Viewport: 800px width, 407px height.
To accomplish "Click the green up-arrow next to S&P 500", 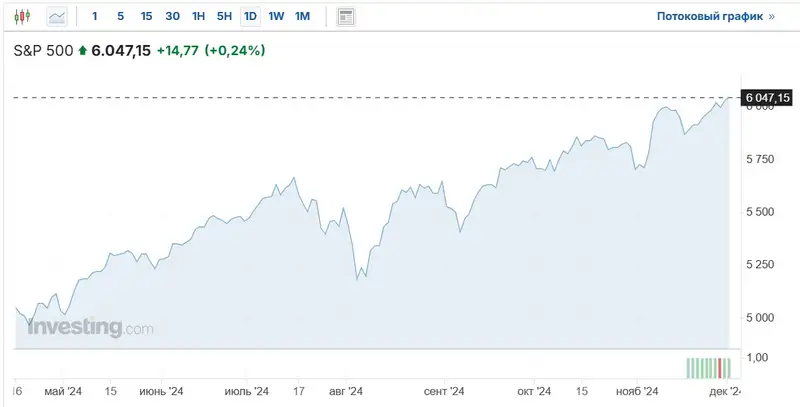I will pyautogui.click(x=82, y=51).
